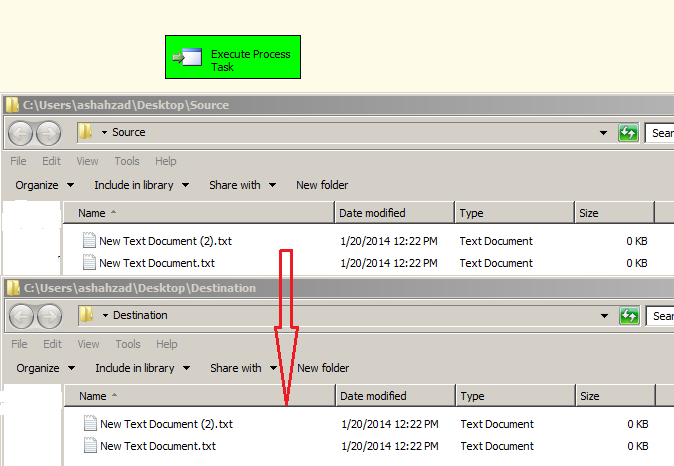Viewport: 674px width, 466px height.
Task: Open Help menu in Destination window
Action: click(166, 344)
